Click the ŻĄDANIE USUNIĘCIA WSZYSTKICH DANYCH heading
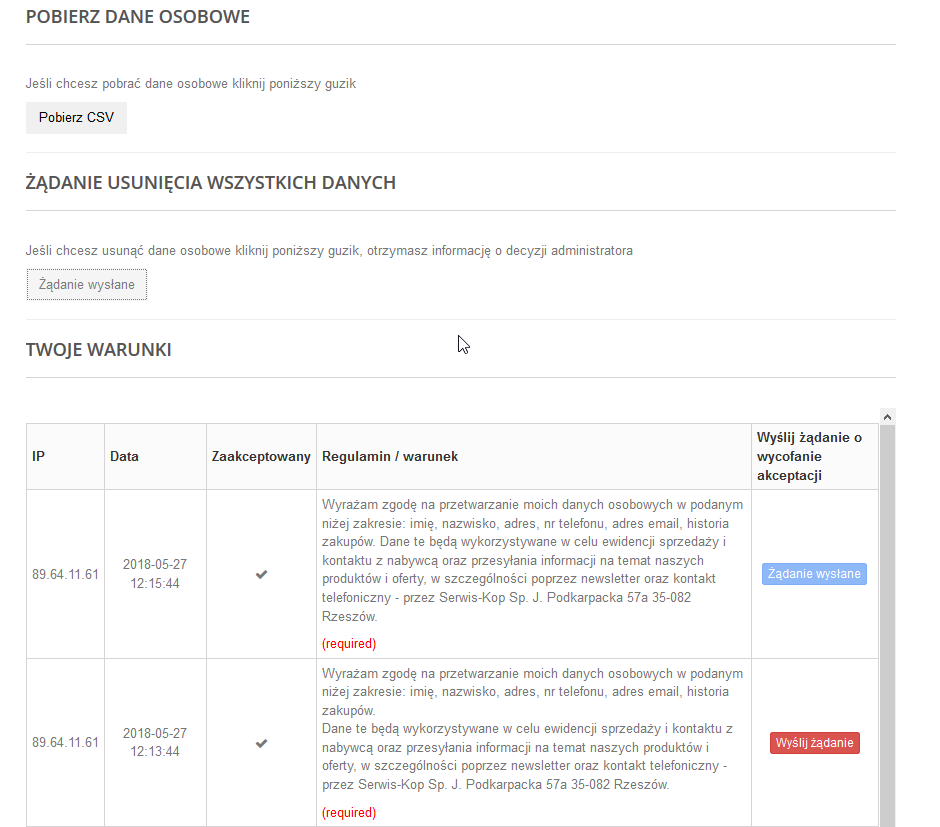The width and height of the screenshot is (940, 827). coord(211,183)
